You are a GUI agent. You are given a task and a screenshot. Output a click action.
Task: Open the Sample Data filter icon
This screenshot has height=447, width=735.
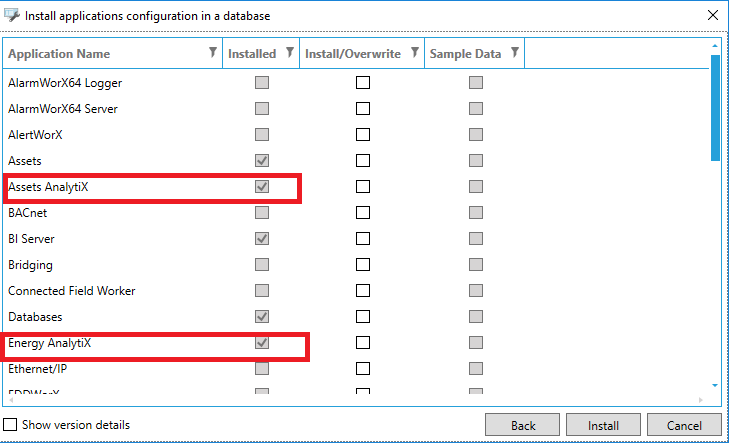(514, 53)
